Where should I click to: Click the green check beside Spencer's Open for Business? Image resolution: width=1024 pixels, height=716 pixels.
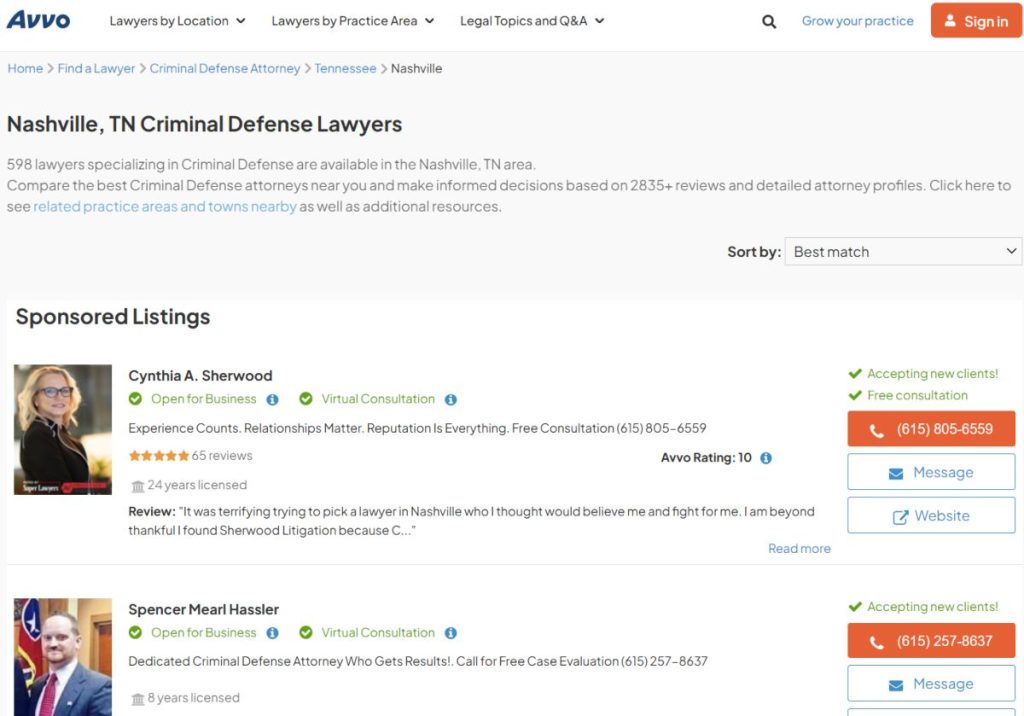coord(135,632)
